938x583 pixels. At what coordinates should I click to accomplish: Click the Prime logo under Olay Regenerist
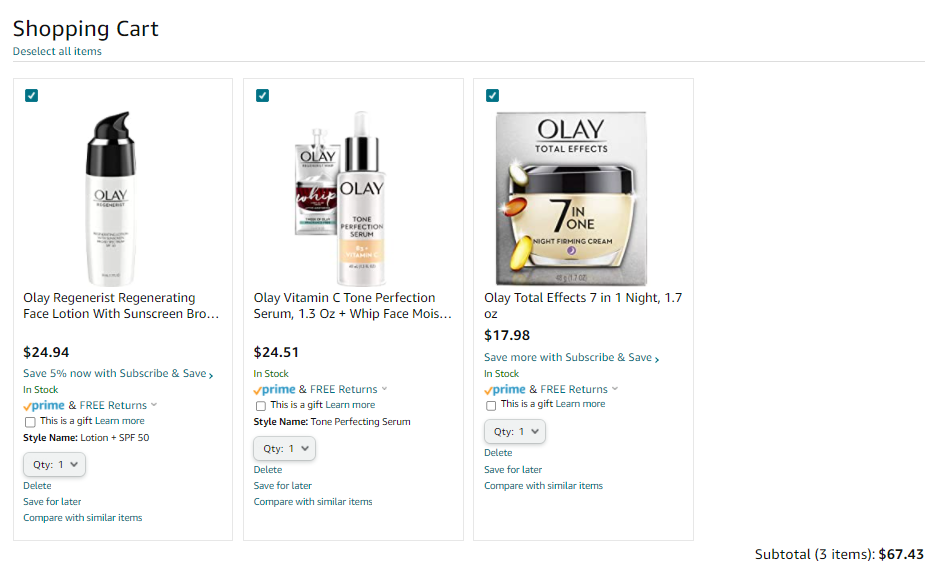coord(44,405)
